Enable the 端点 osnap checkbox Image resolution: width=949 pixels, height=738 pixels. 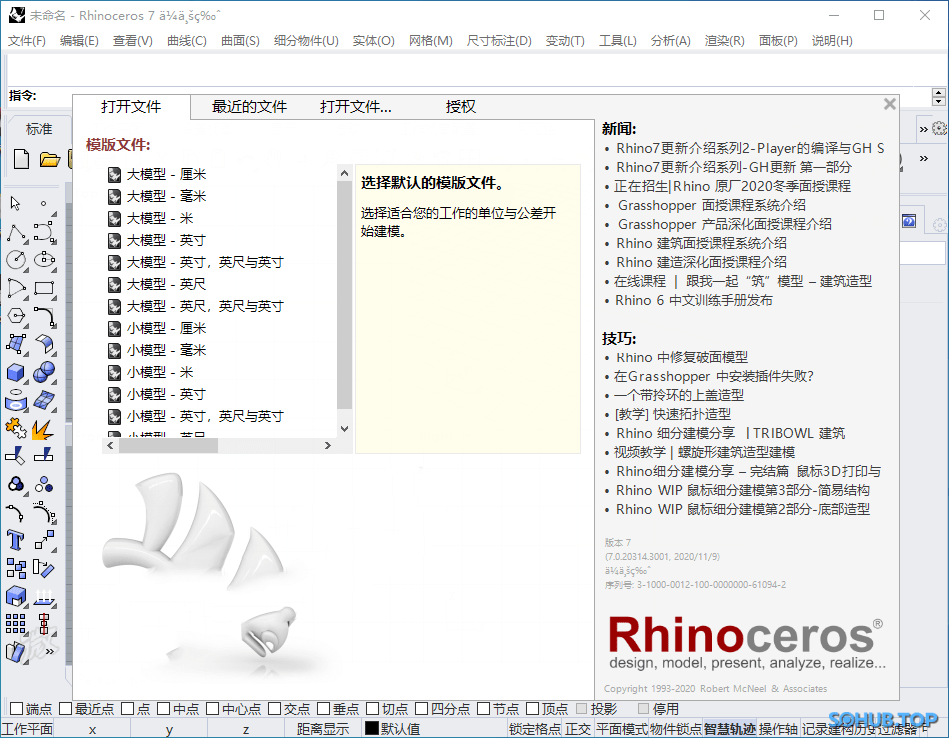tap(16, 708)
